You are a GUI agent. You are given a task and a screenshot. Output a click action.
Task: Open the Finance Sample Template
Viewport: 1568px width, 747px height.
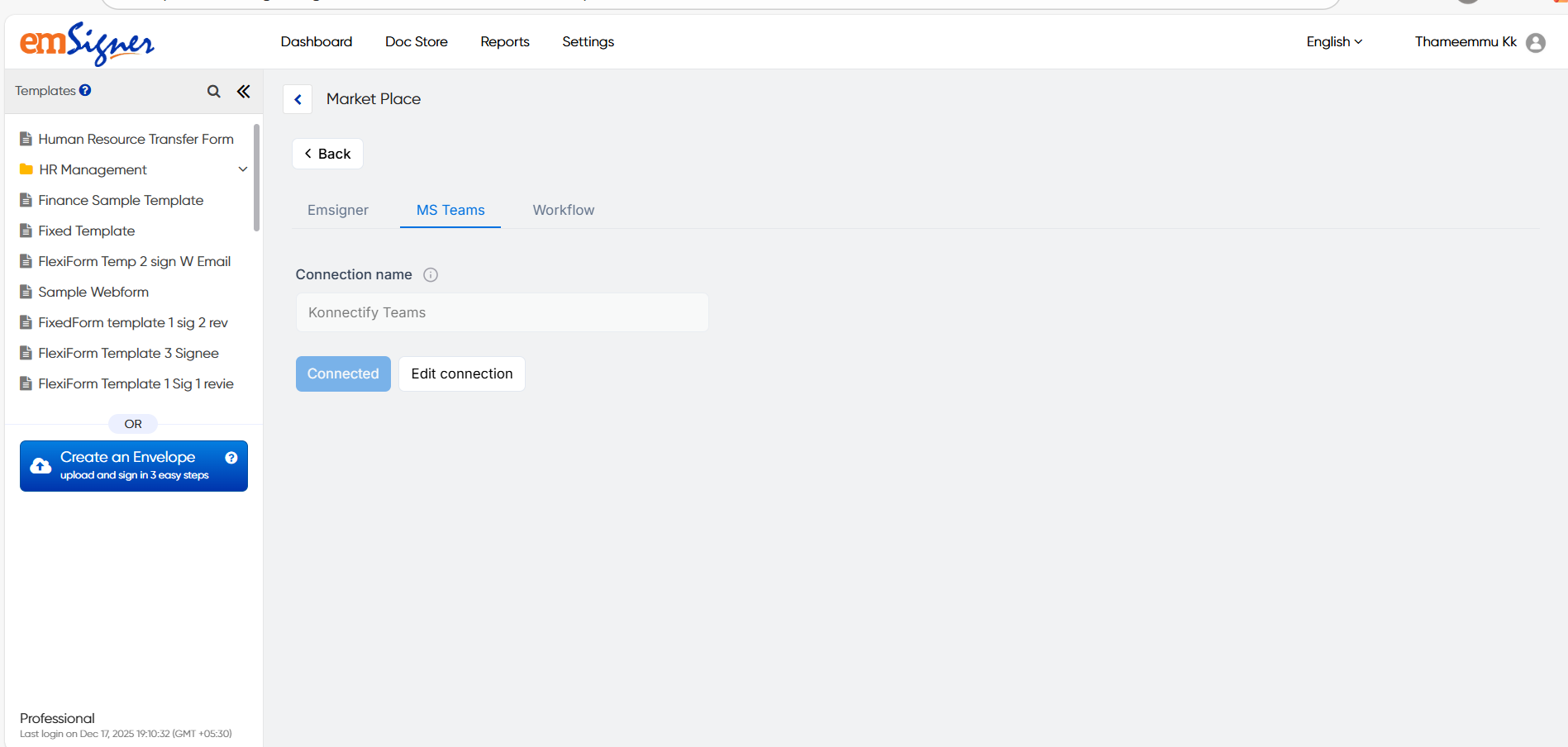[x=121, y=200]
